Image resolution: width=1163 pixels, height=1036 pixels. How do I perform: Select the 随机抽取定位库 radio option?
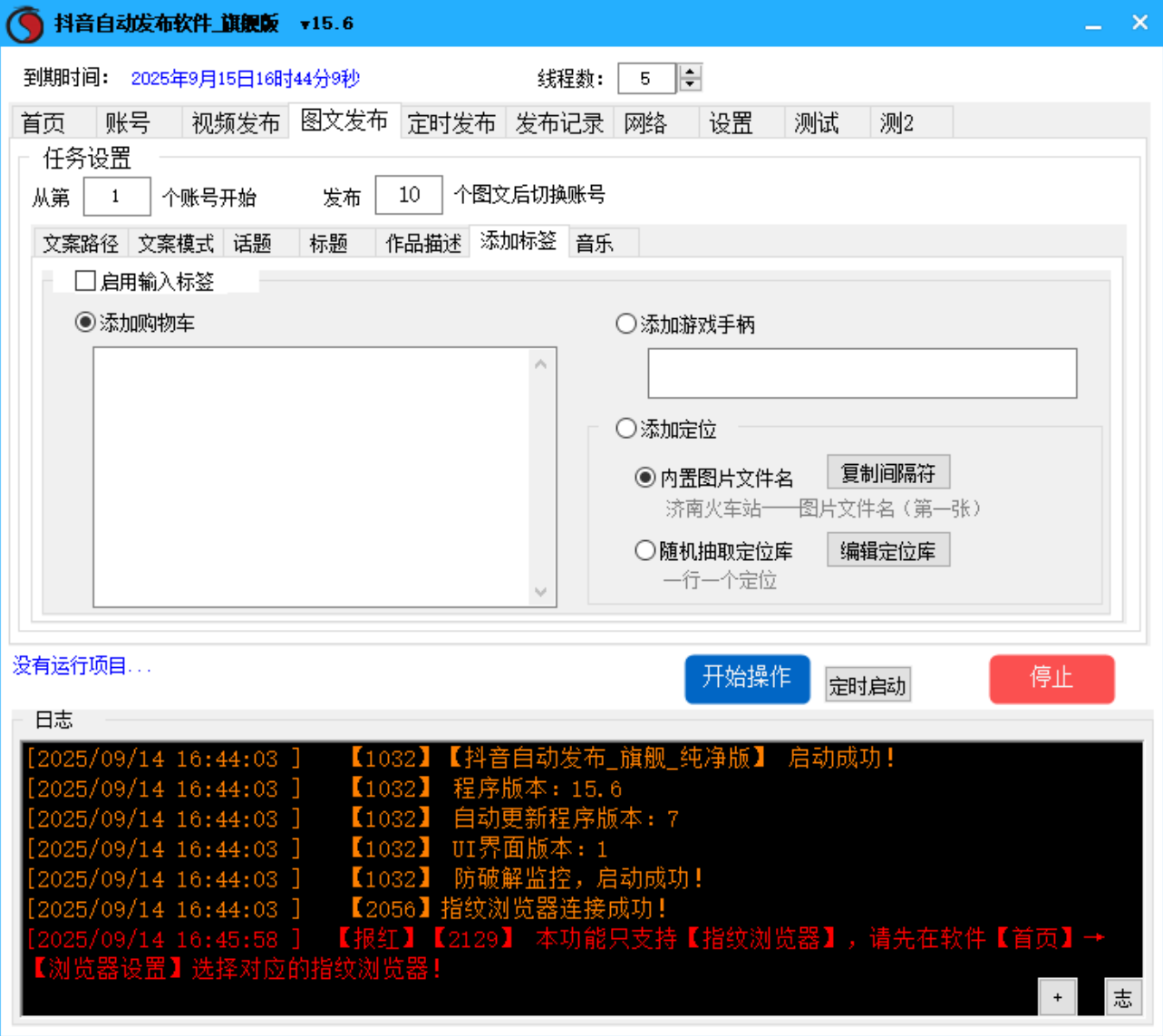pyautogui.click(x=644, y=550)
